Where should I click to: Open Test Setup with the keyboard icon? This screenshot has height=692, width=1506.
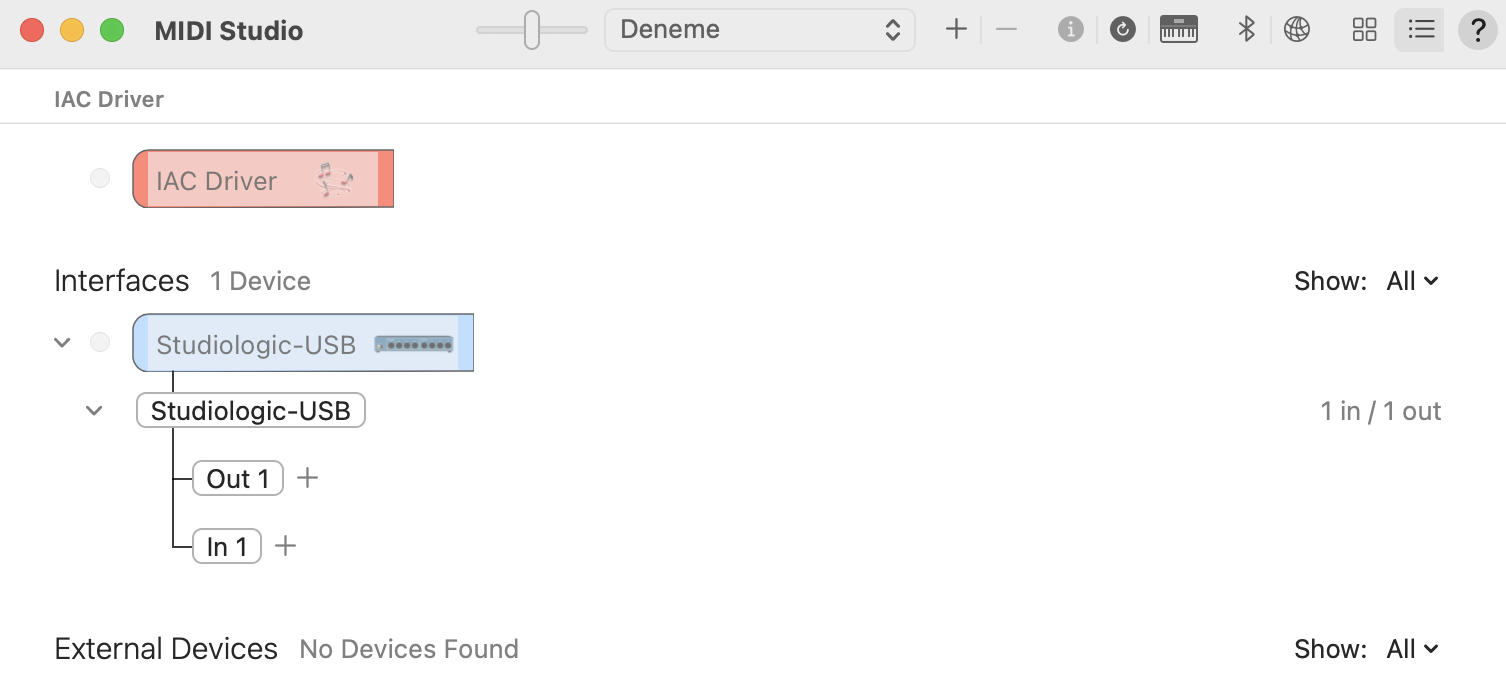(1179, 30)
